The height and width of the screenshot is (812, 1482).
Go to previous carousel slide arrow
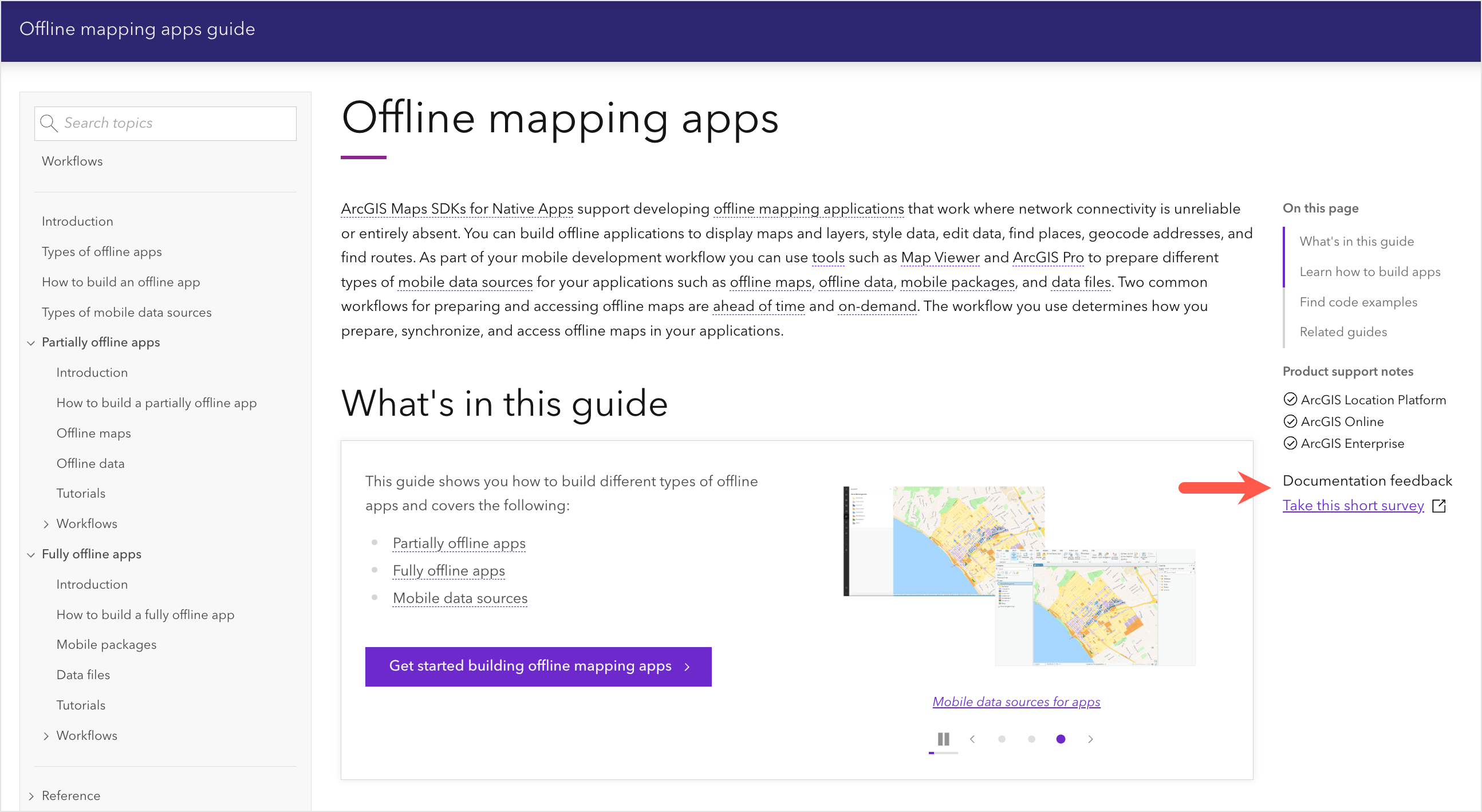point(972,739)
